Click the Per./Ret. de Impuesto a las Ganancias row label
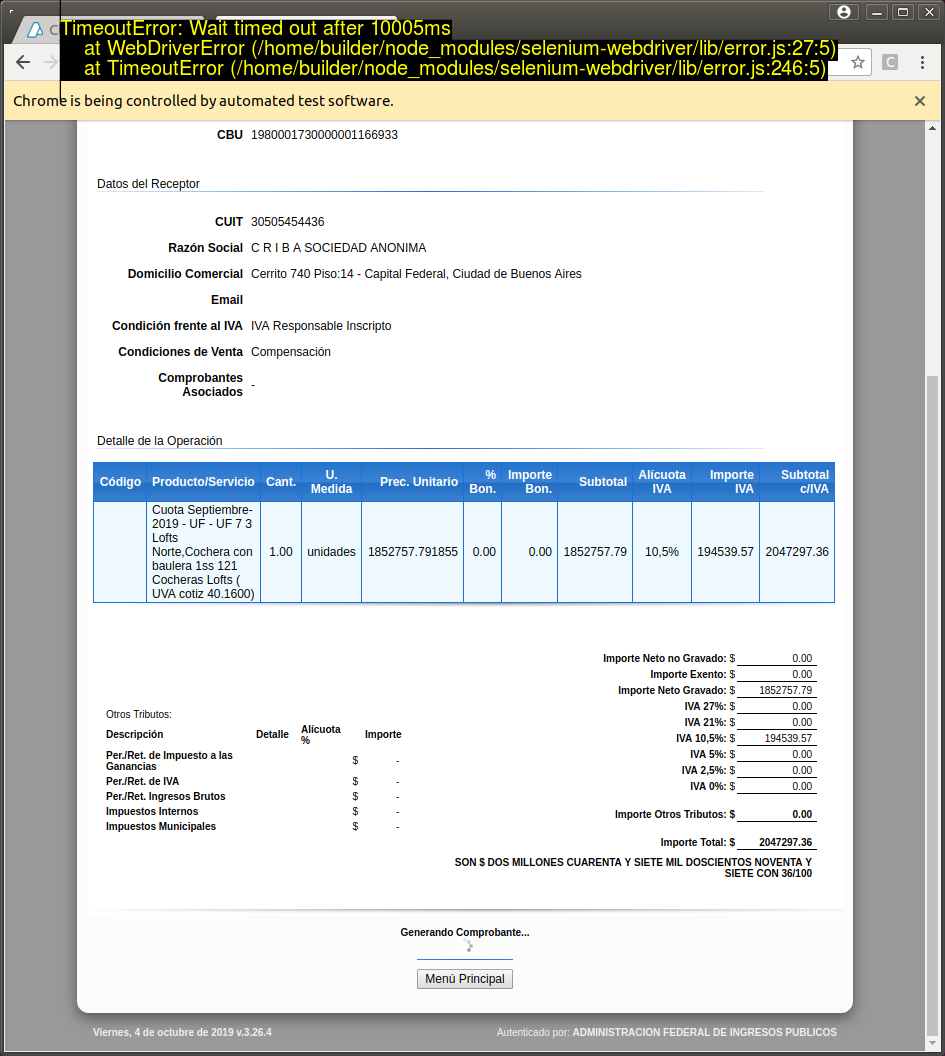Screen dimensions: 945x1056 tap(169, 761)
